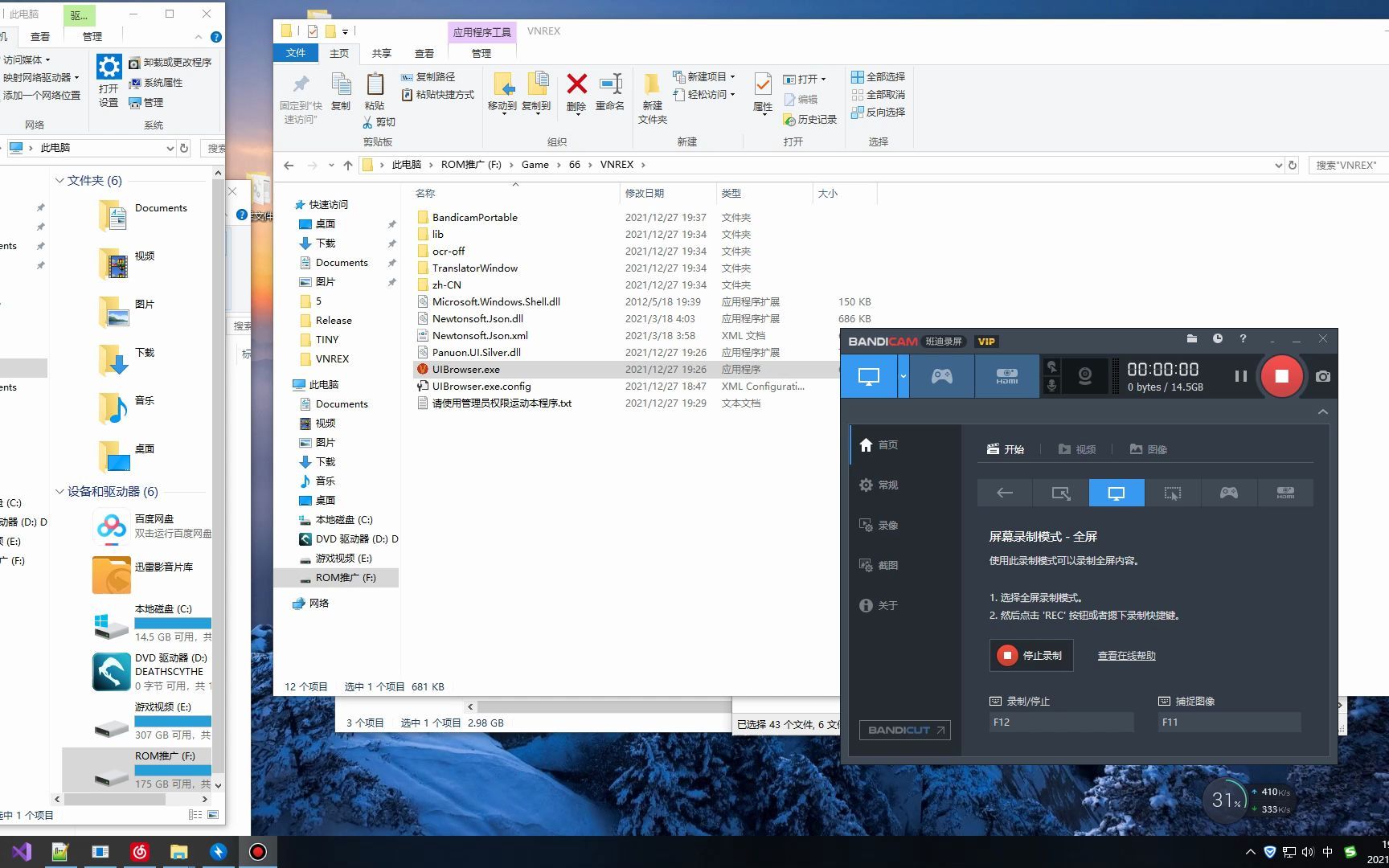Screen dimensions: 1389x868
Task: Toggle webcam overlay in Bandicam
Action: [x=1084, y=376]
